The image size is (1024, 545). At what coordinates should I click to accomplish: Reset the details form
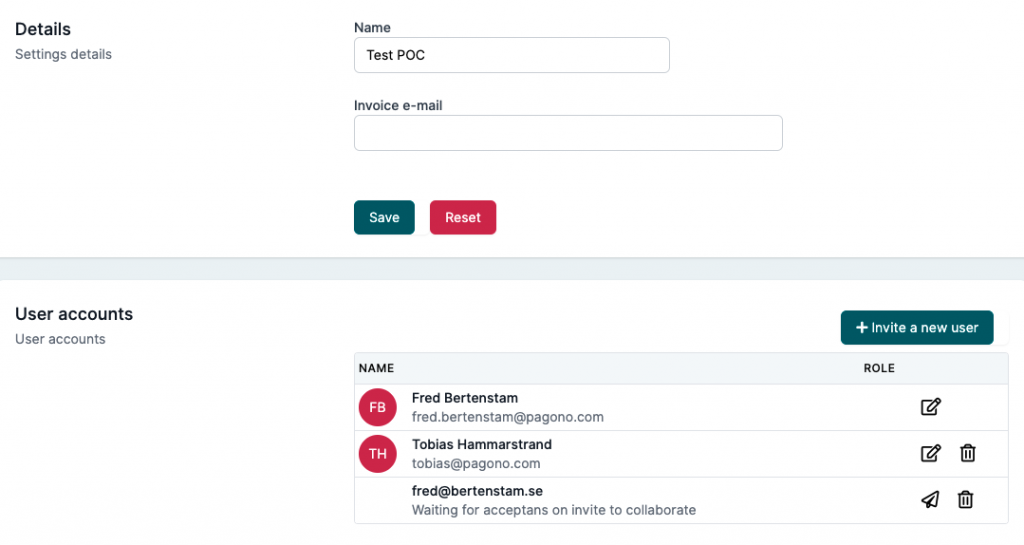463,217
